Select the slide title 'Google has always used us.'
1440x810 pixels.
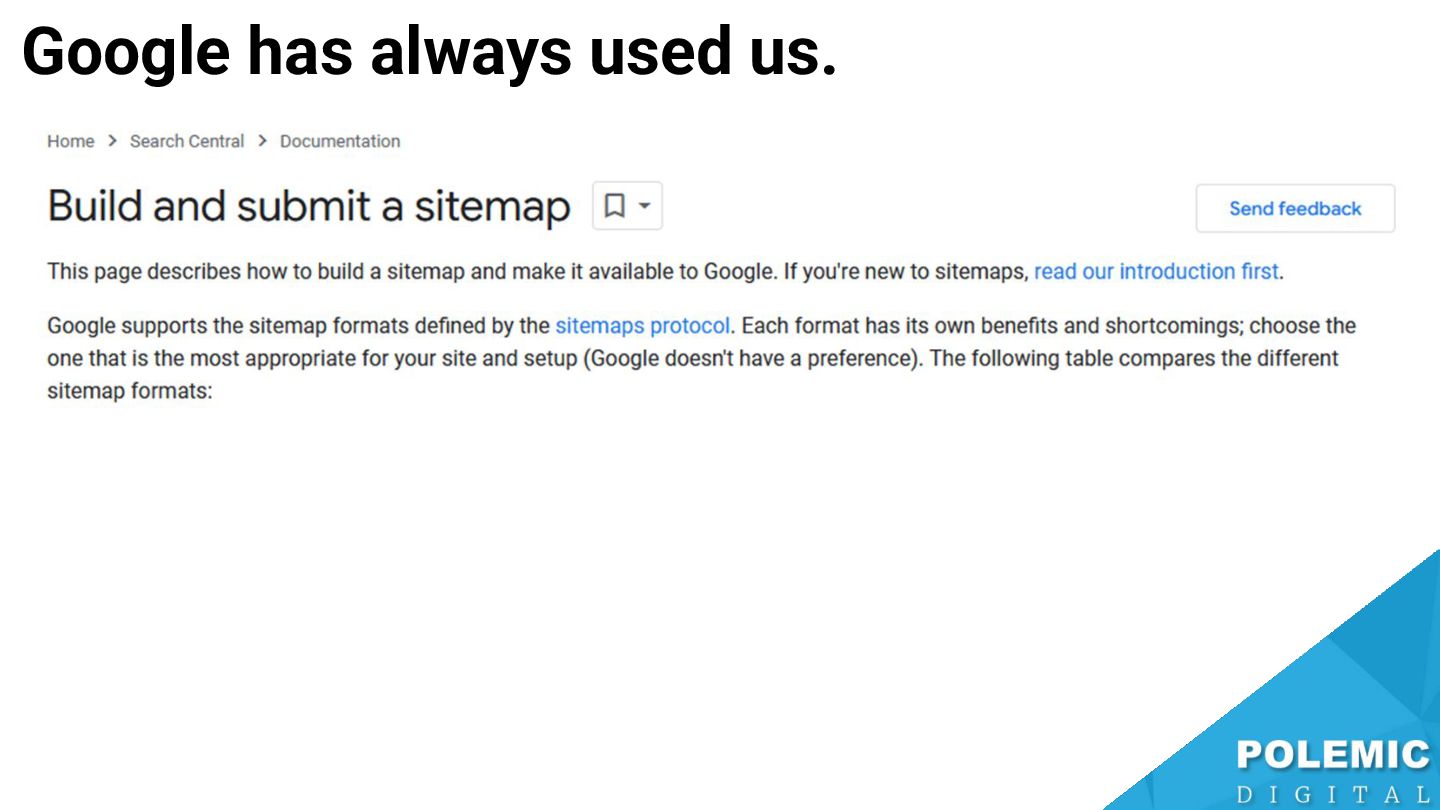pyautogui.click(x=429, y=52)
